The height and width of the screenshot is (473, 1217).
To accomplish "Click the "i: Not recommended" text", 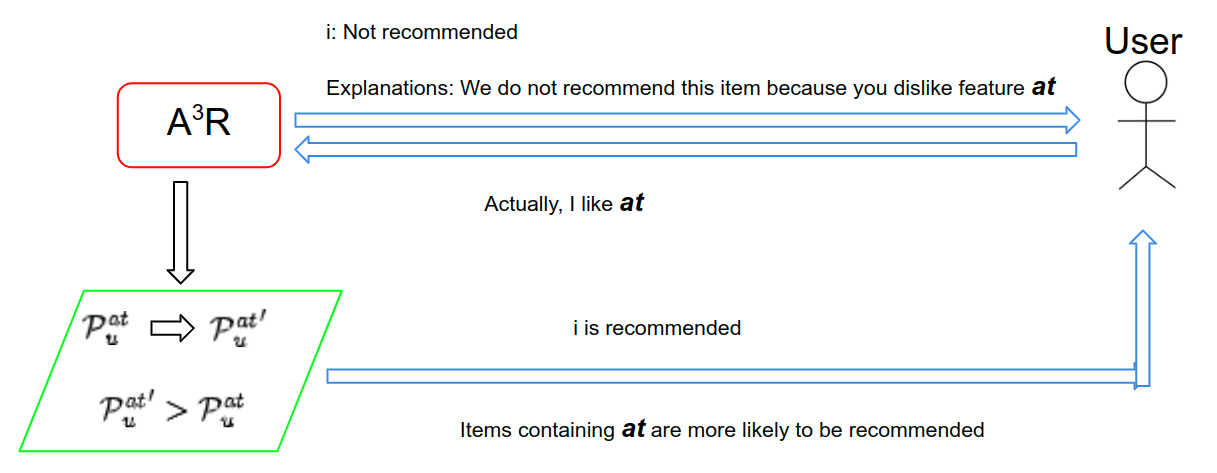I will tap(420, 32).
